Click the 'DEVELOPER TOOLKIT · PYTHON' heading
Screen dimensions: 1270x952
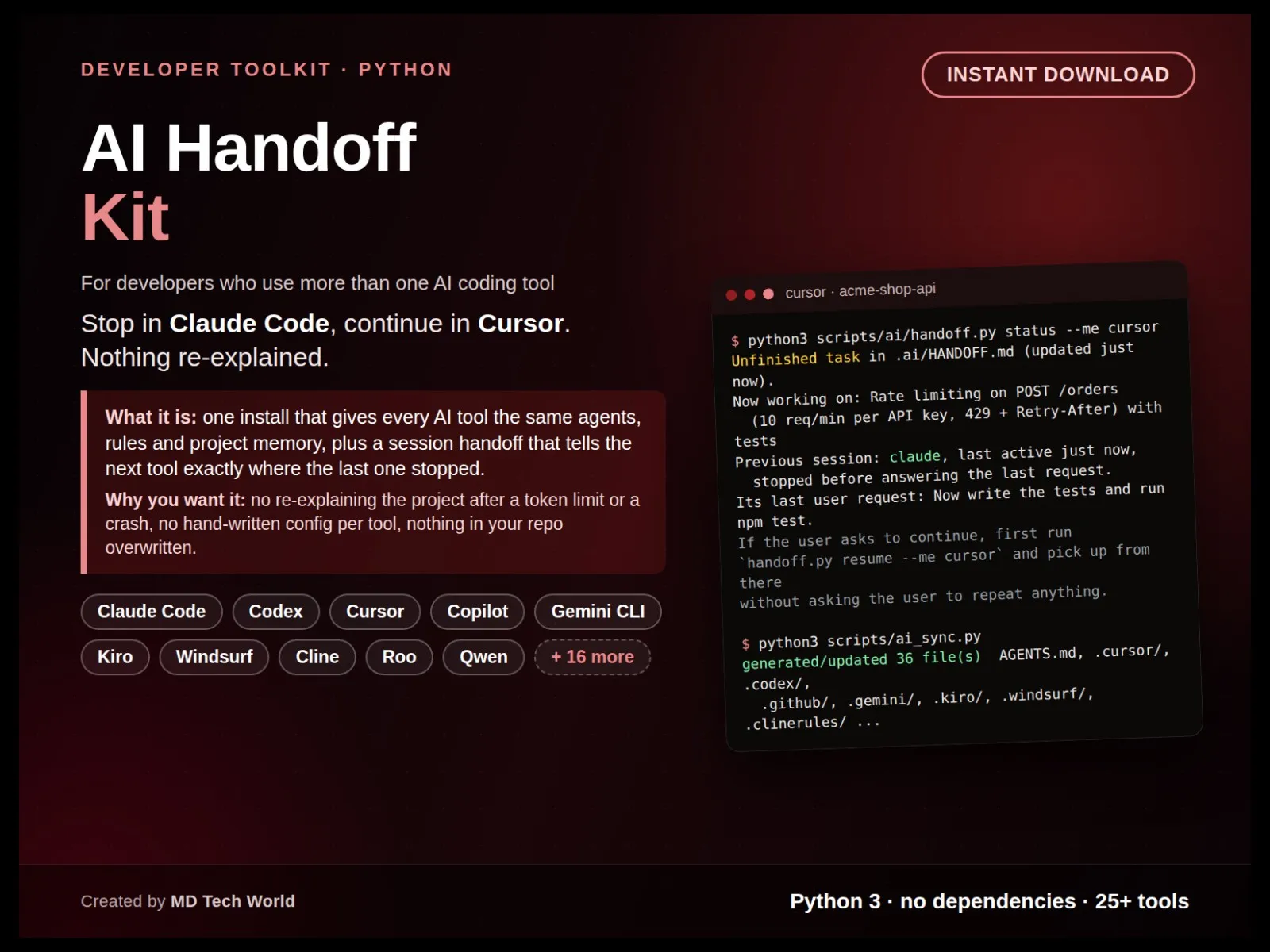coord(266,70)
